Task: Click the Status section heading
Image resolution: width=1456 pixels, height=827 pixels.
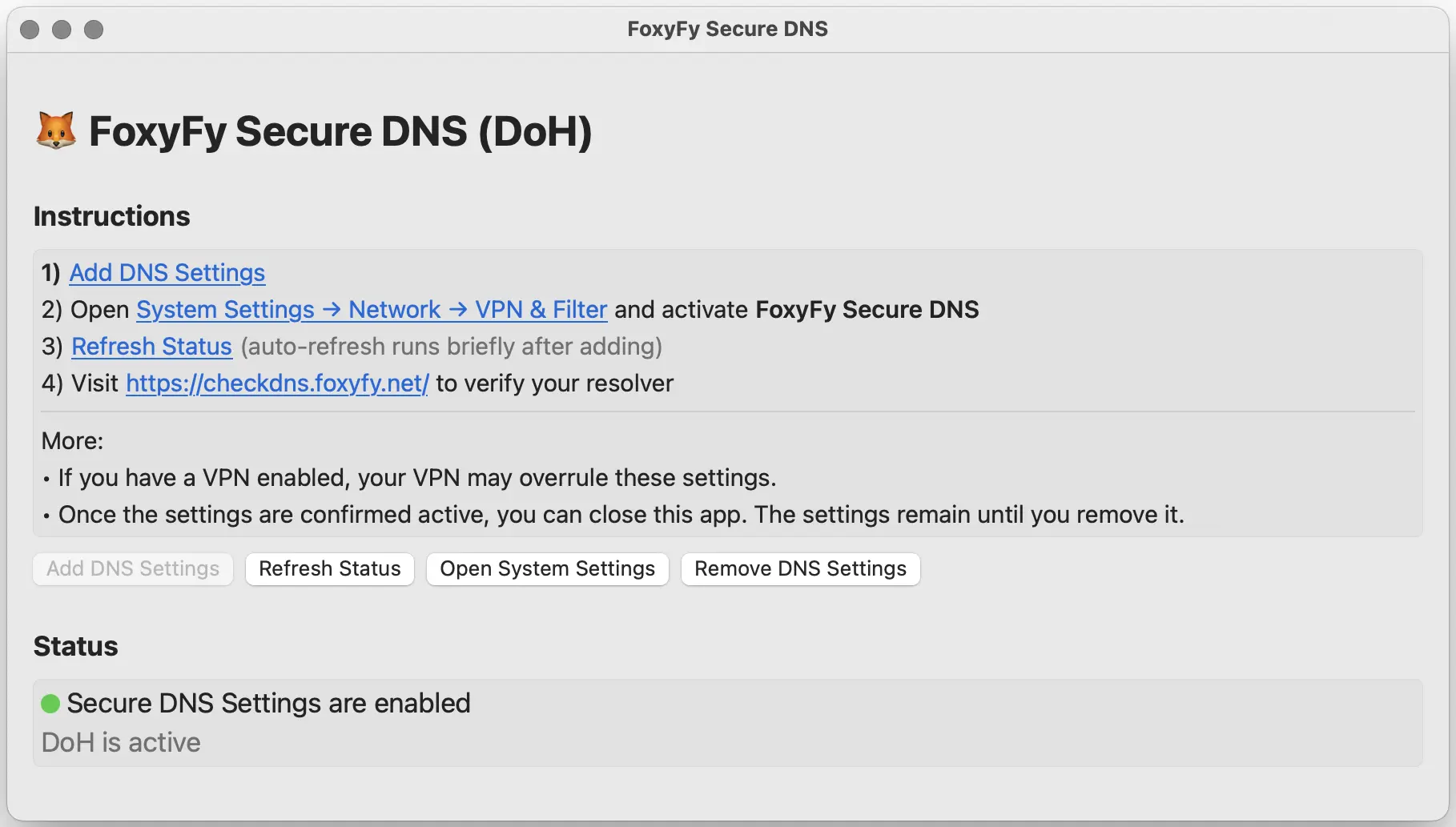Action: click(76, 646)
